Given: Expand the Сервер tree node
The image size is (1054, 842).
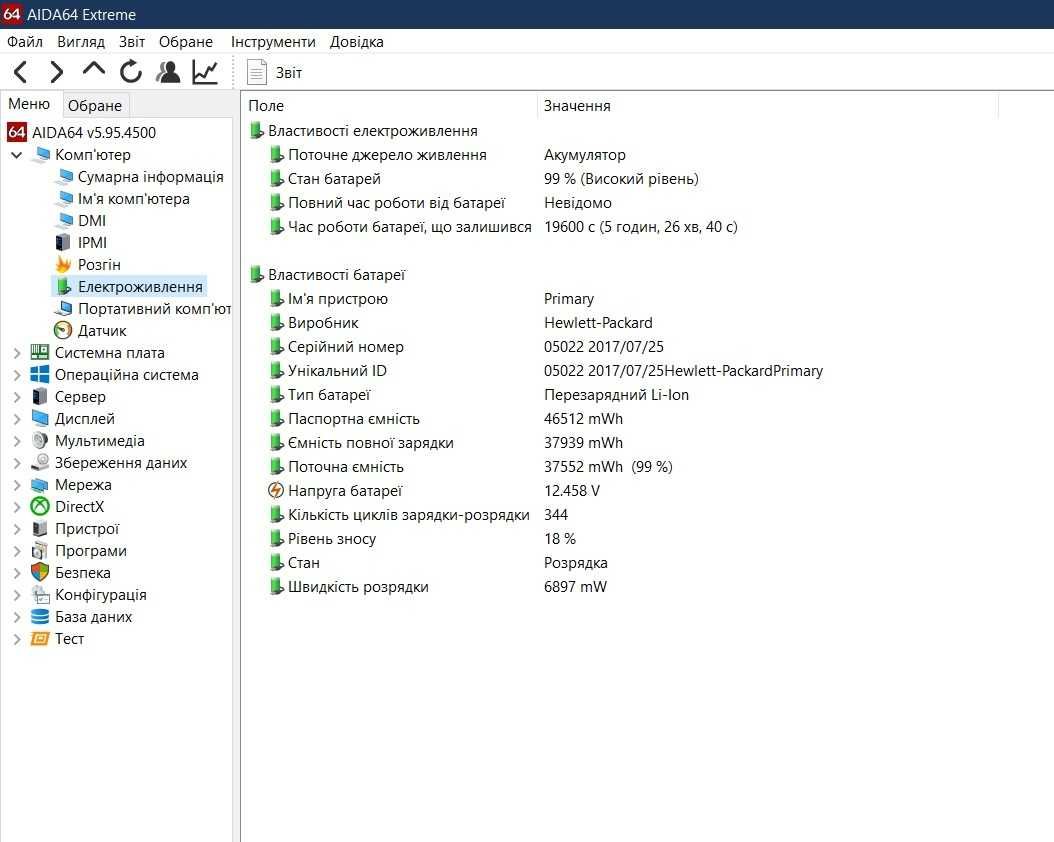Looking at the screenshot, I should tap(17, 397).
